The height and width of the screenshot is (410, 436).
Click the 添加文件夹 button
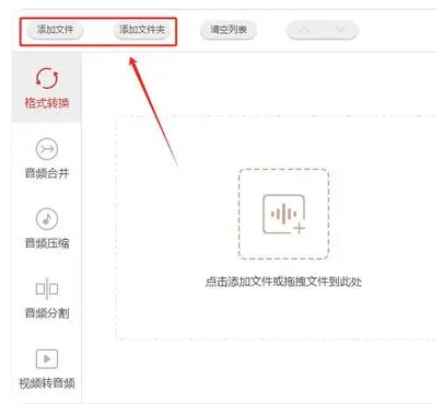pos(142,30)
